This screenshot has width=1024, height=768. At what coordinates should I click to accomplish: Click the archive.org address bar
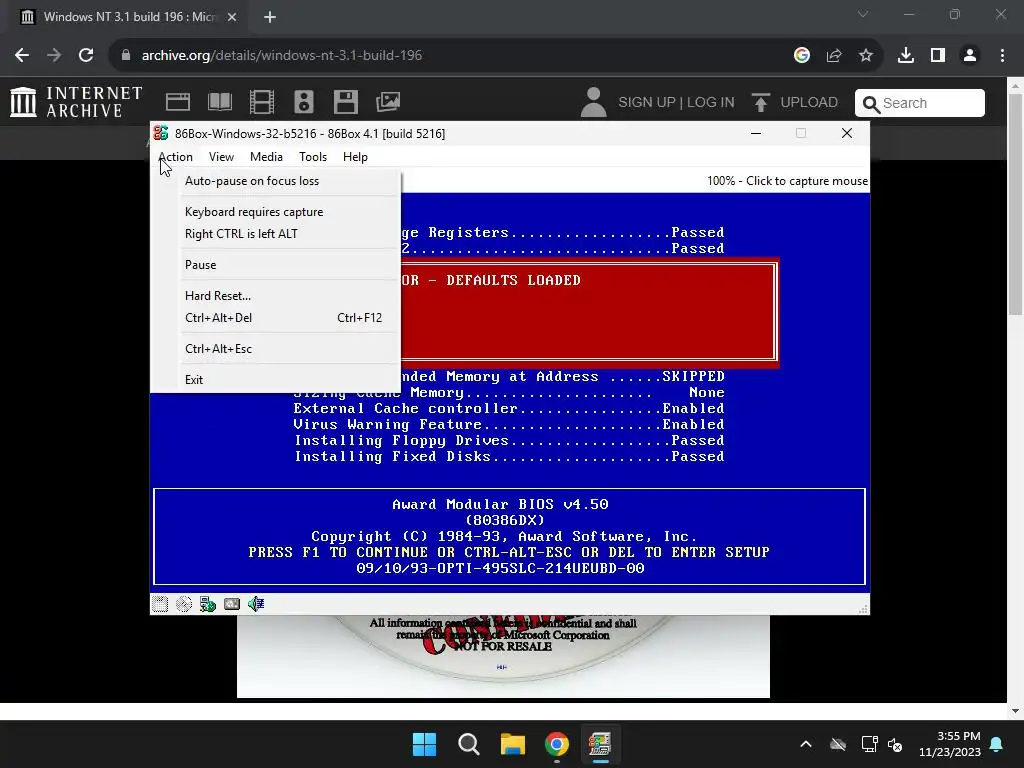click(451, 56)
